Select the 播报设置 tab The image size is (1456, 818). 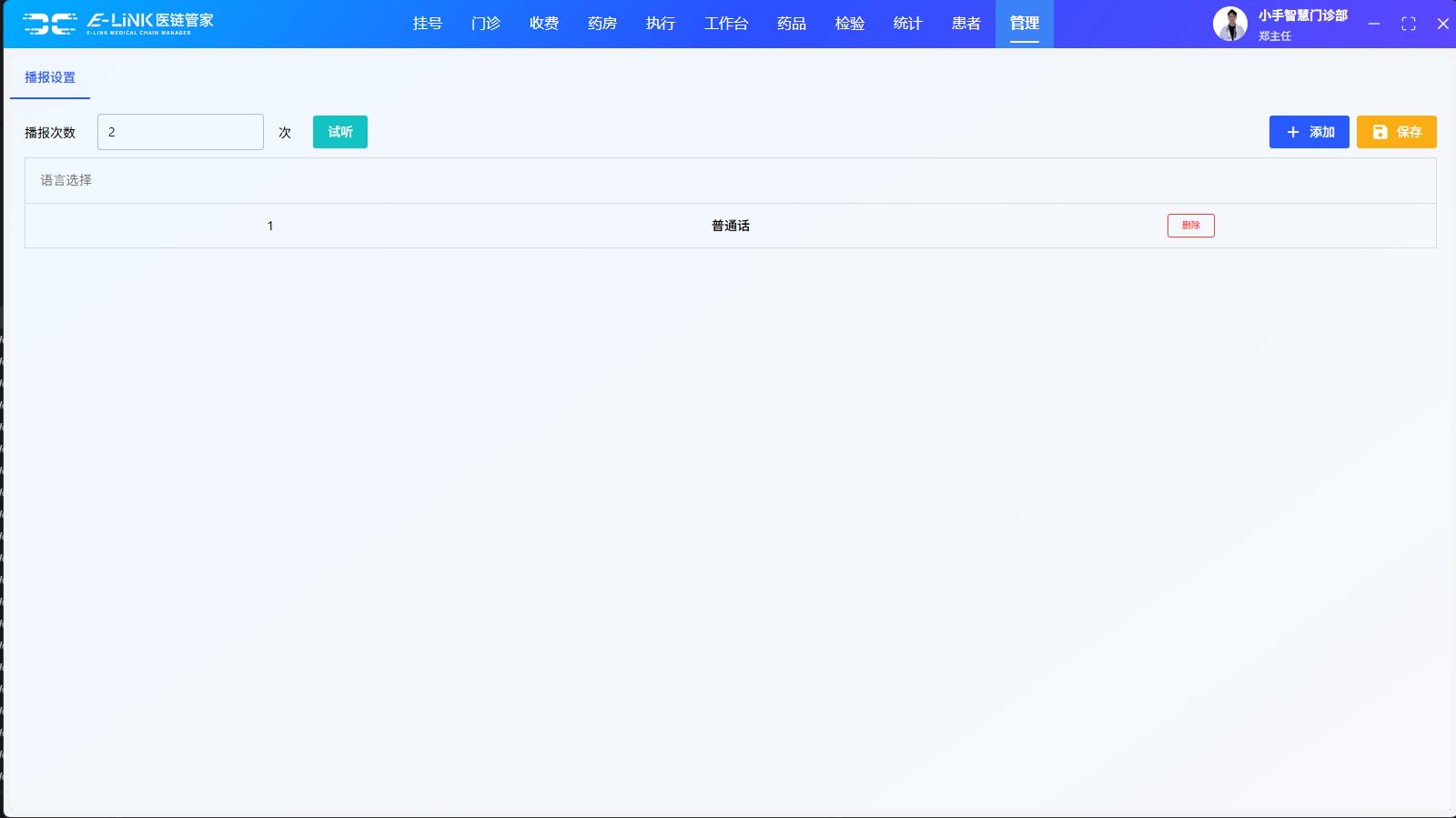pyautogui.click(x=50, y=77)
